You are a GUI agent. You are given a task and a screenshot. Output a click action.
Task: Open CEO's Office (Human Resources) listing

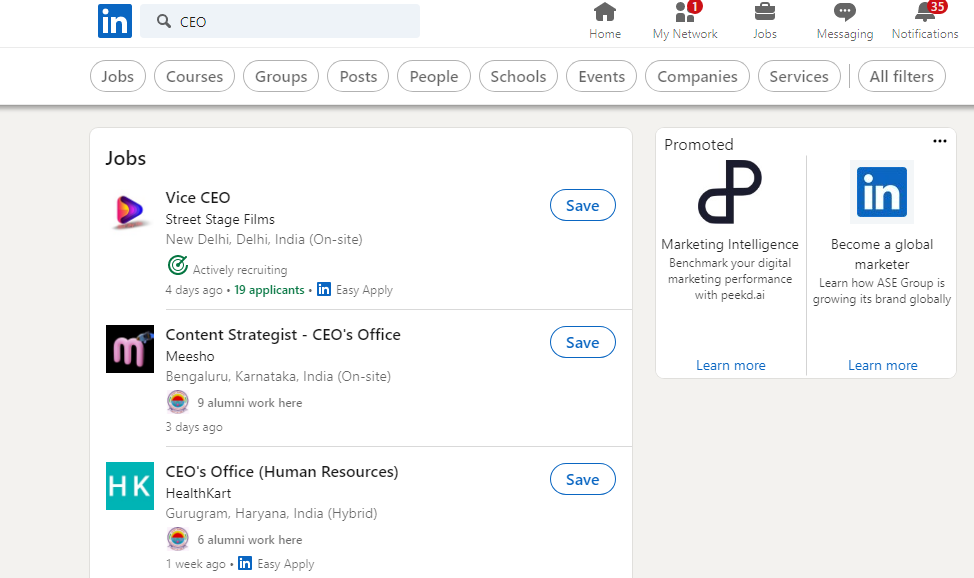281,472
